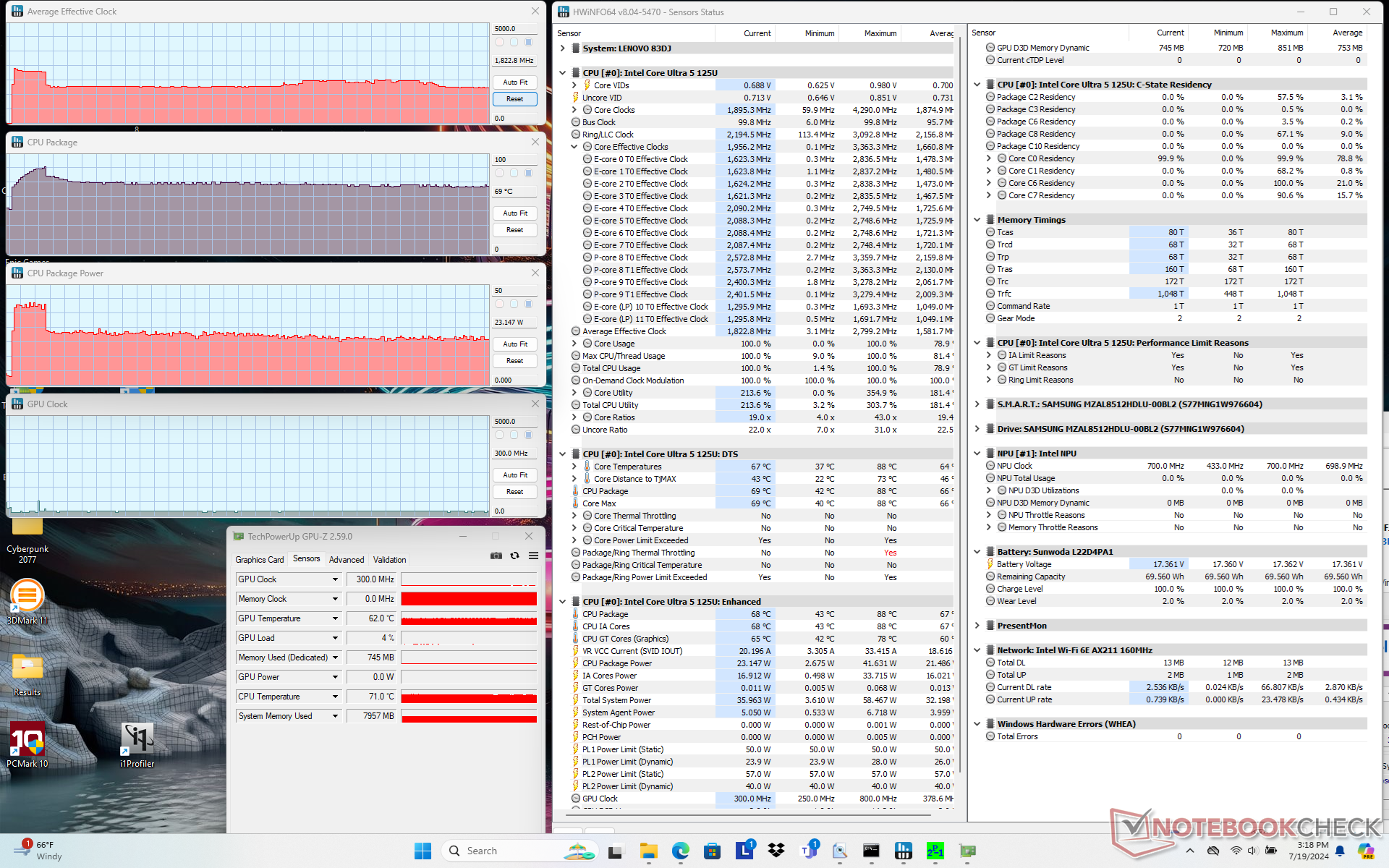Collapse the Memory Timings section
Screen dimensions: 1389x868
coord(977,220)
